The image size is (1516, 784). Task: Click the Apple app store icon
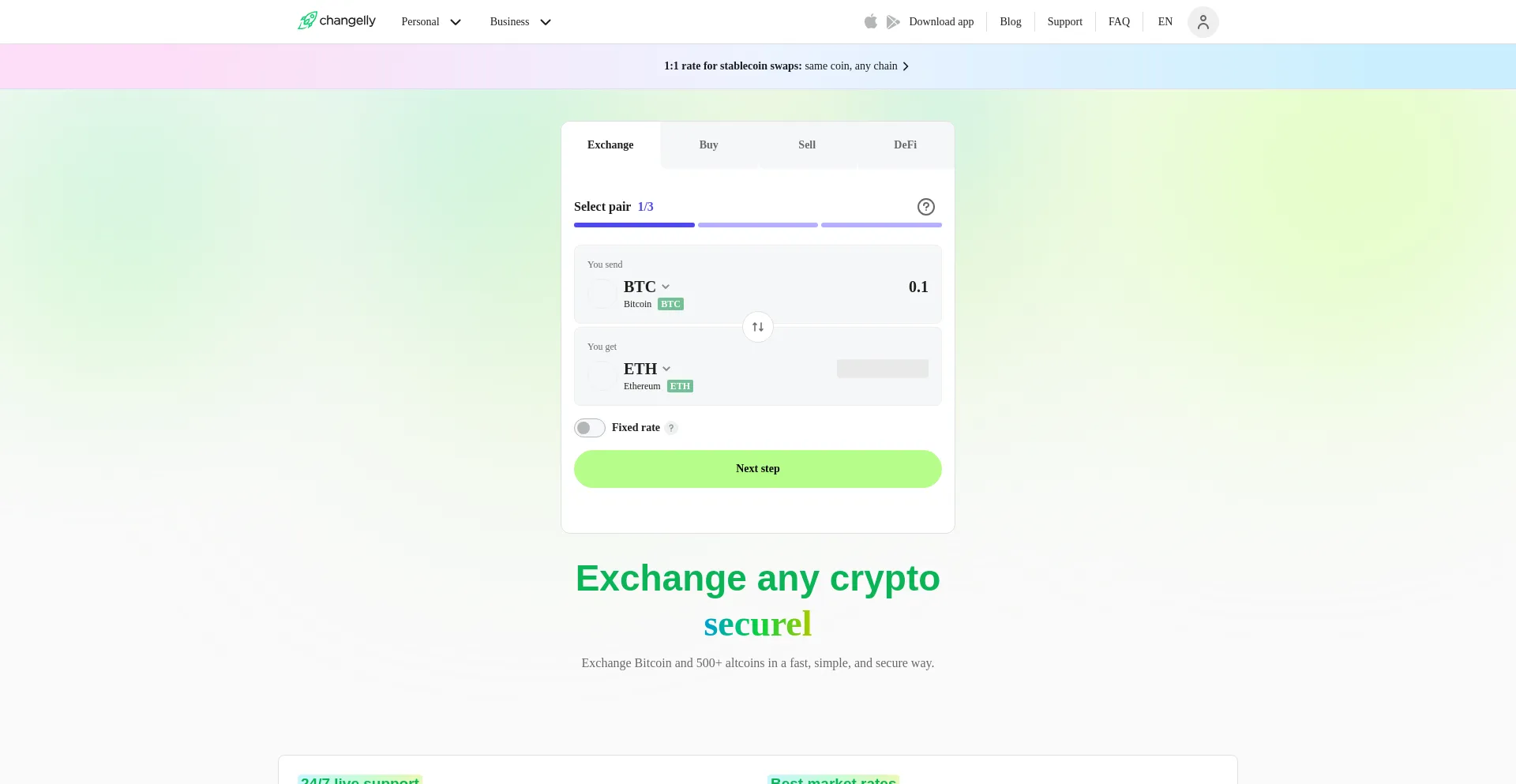coord(871,21)
